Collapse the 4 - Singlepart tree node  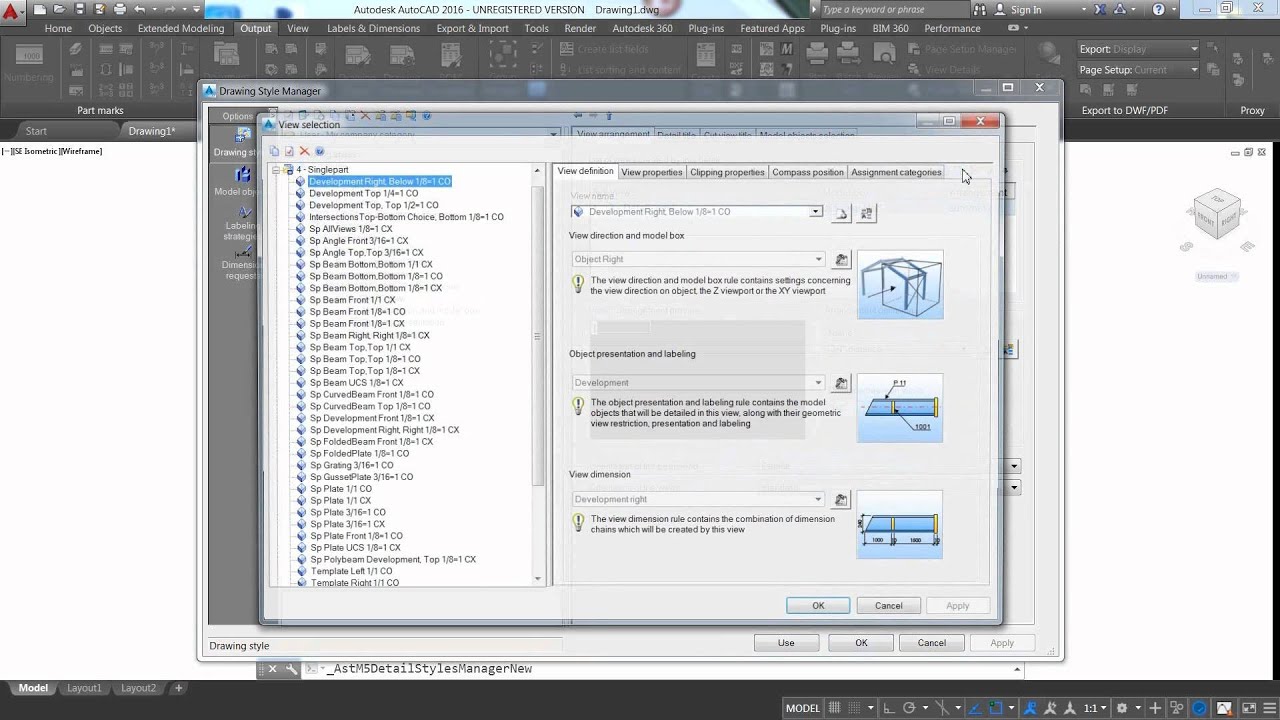(x=276, y=170)
